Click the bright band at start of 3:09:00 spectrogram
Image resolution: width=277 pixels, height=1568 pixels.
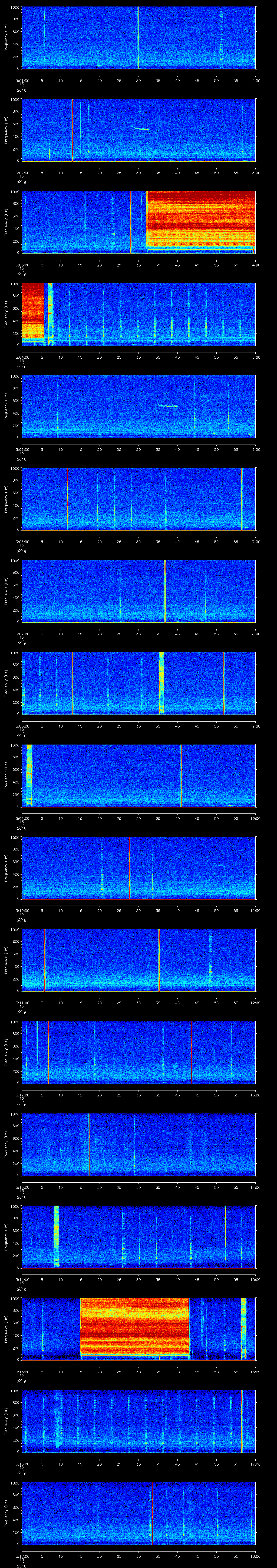[29, 775]
